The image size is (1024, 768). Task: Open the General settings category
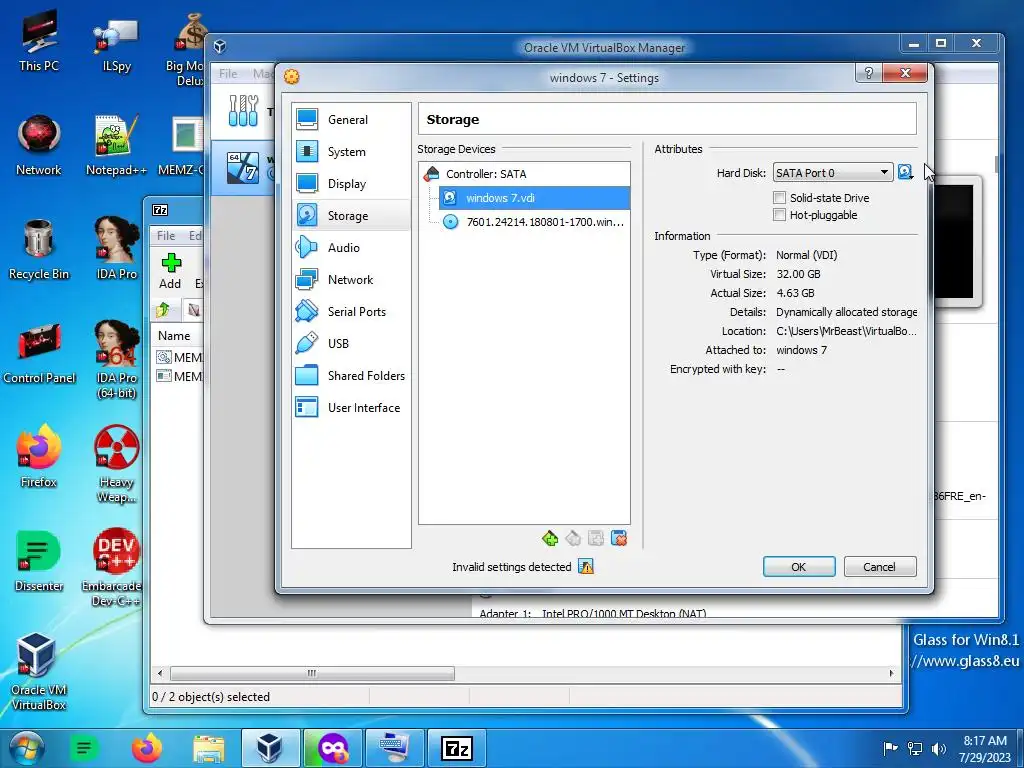pos(351,120)
